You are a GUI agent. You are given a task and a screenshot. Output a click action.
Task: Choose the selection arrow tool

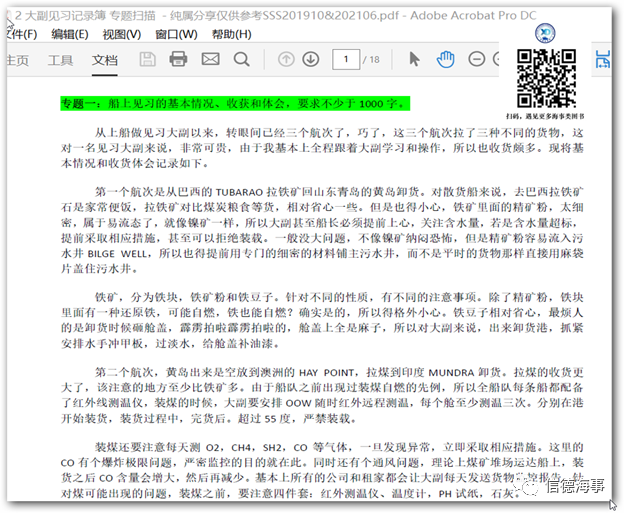(x=414, y=59)
